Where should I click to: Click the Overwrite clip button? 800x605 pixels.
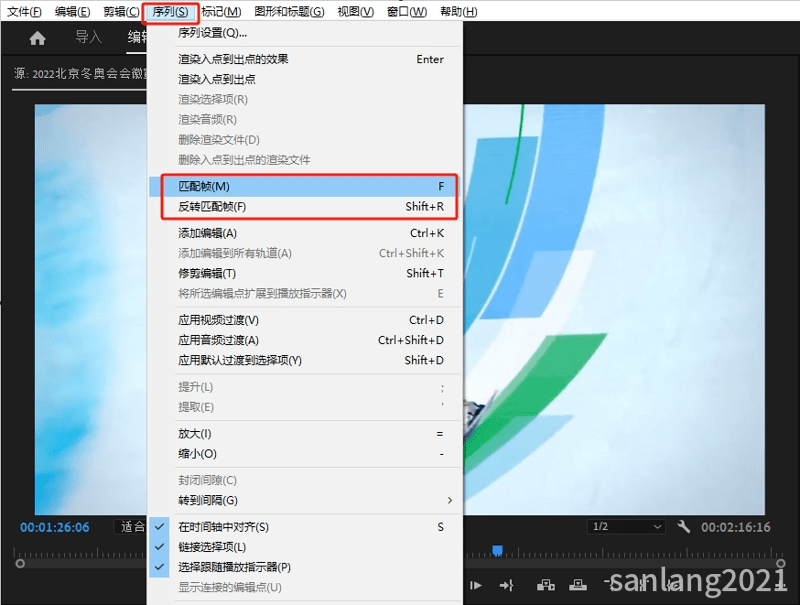click(x=578, y=585)
